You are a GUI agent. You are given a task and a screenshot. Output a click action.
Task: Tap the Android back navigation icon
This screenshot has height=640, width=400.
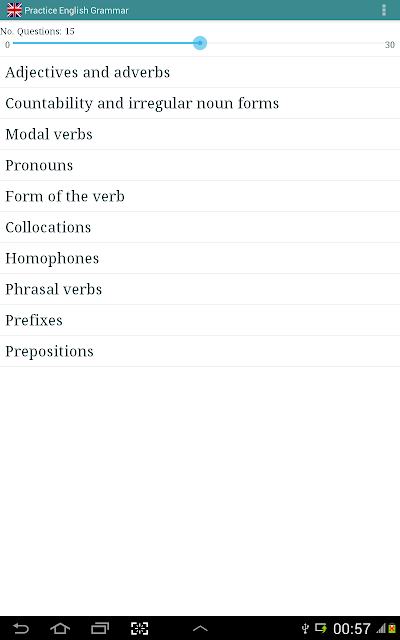click(x=21, y=628)
